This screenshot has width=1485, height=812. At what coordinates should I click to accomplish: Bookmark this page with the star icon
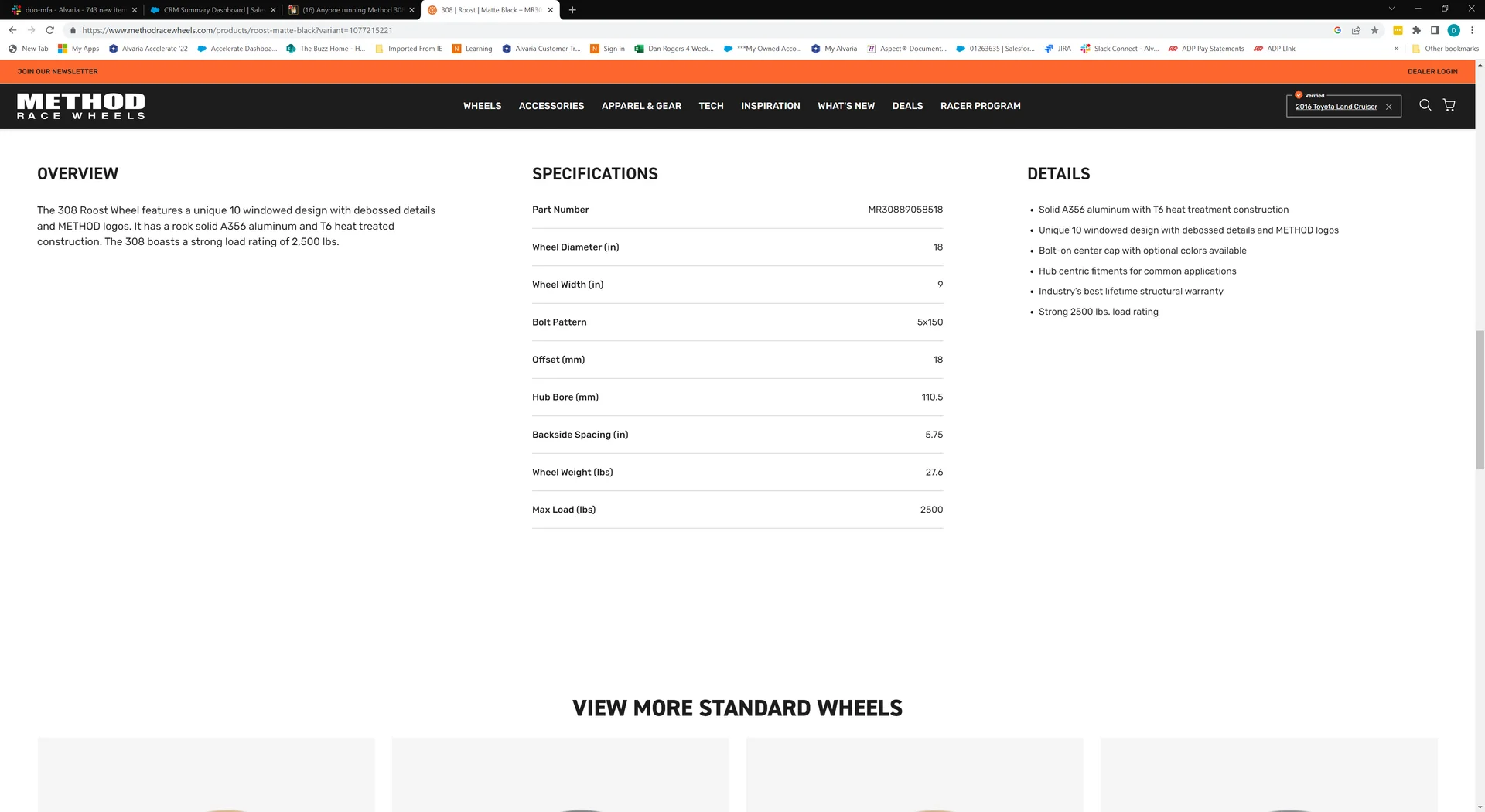1374,30
